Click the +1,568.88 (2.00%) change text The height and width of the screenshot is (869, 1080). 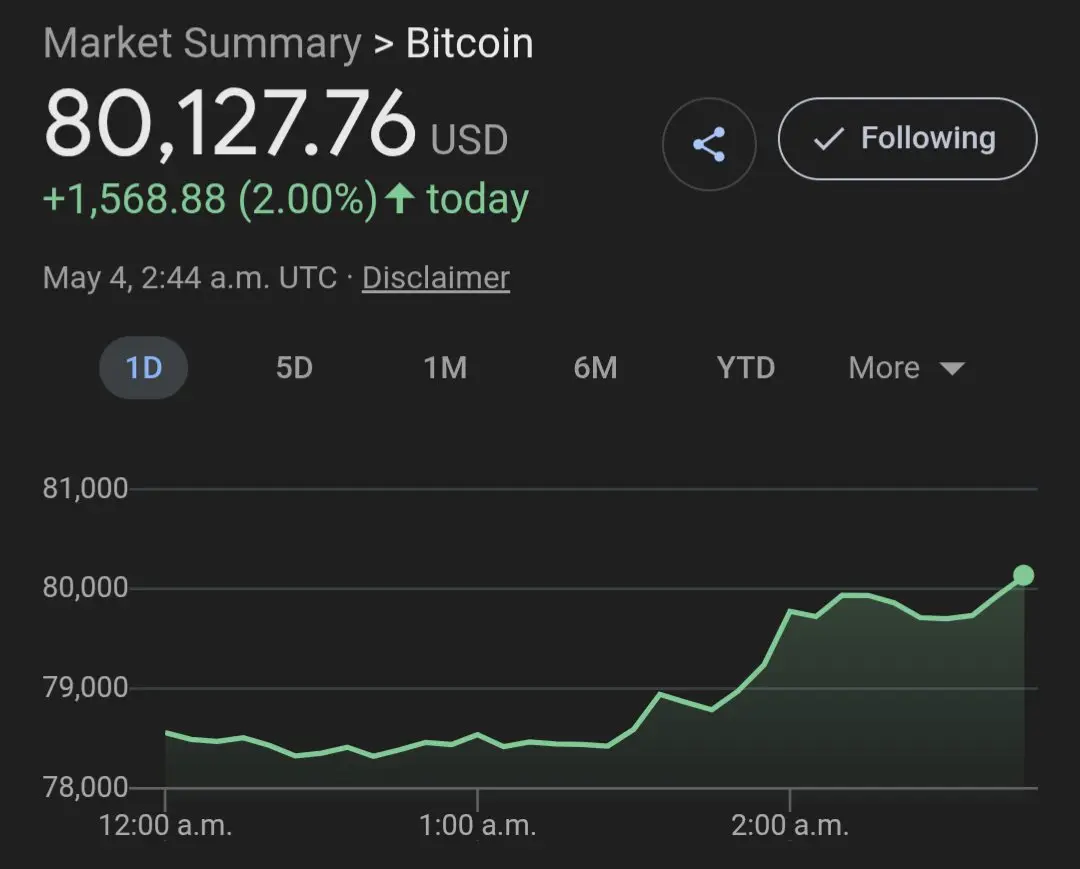(210, 199)
